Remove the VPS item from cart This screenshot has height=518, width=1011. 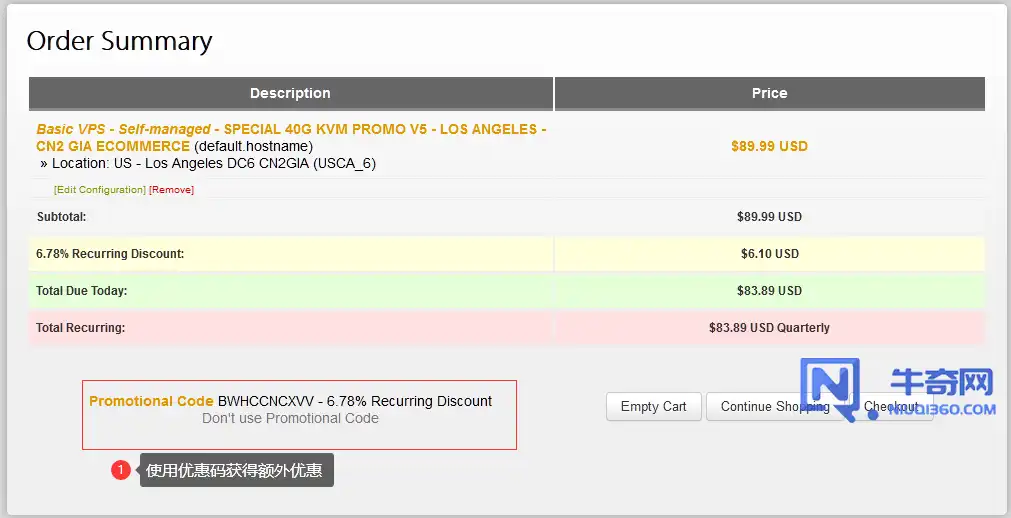pyautogui.click(x=171, y=190)
